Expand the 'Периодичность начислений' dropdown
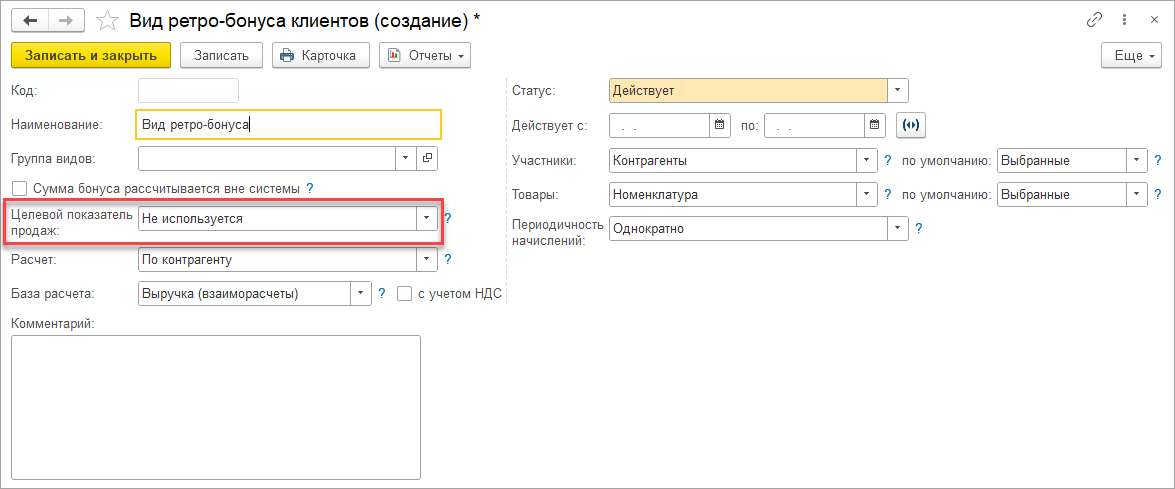 point(898,229)
